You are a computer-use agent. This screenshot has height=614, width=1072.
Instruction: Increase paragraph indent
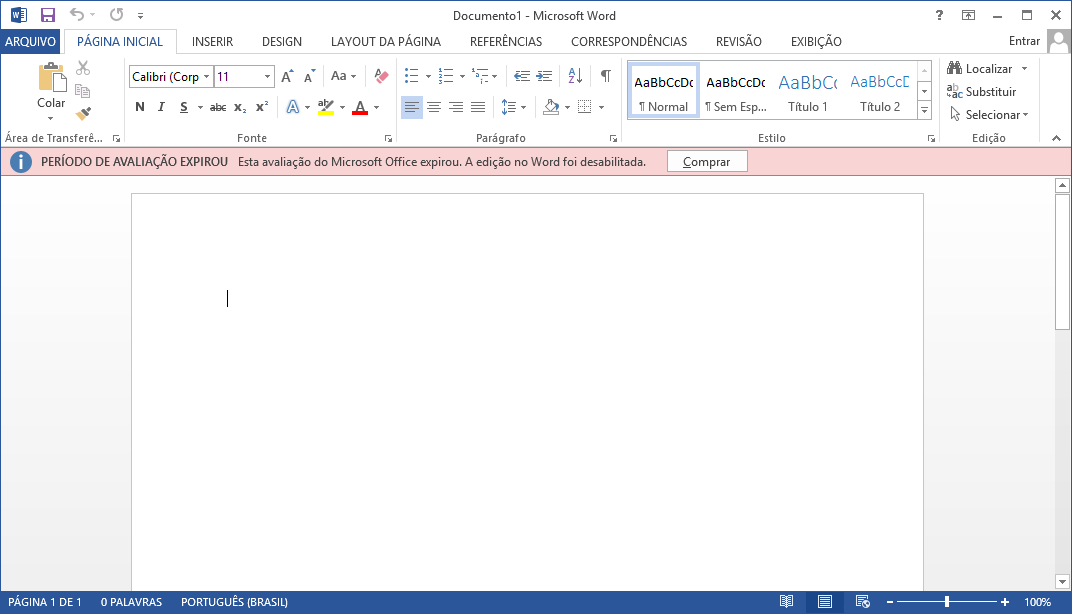tap(544, 76)
